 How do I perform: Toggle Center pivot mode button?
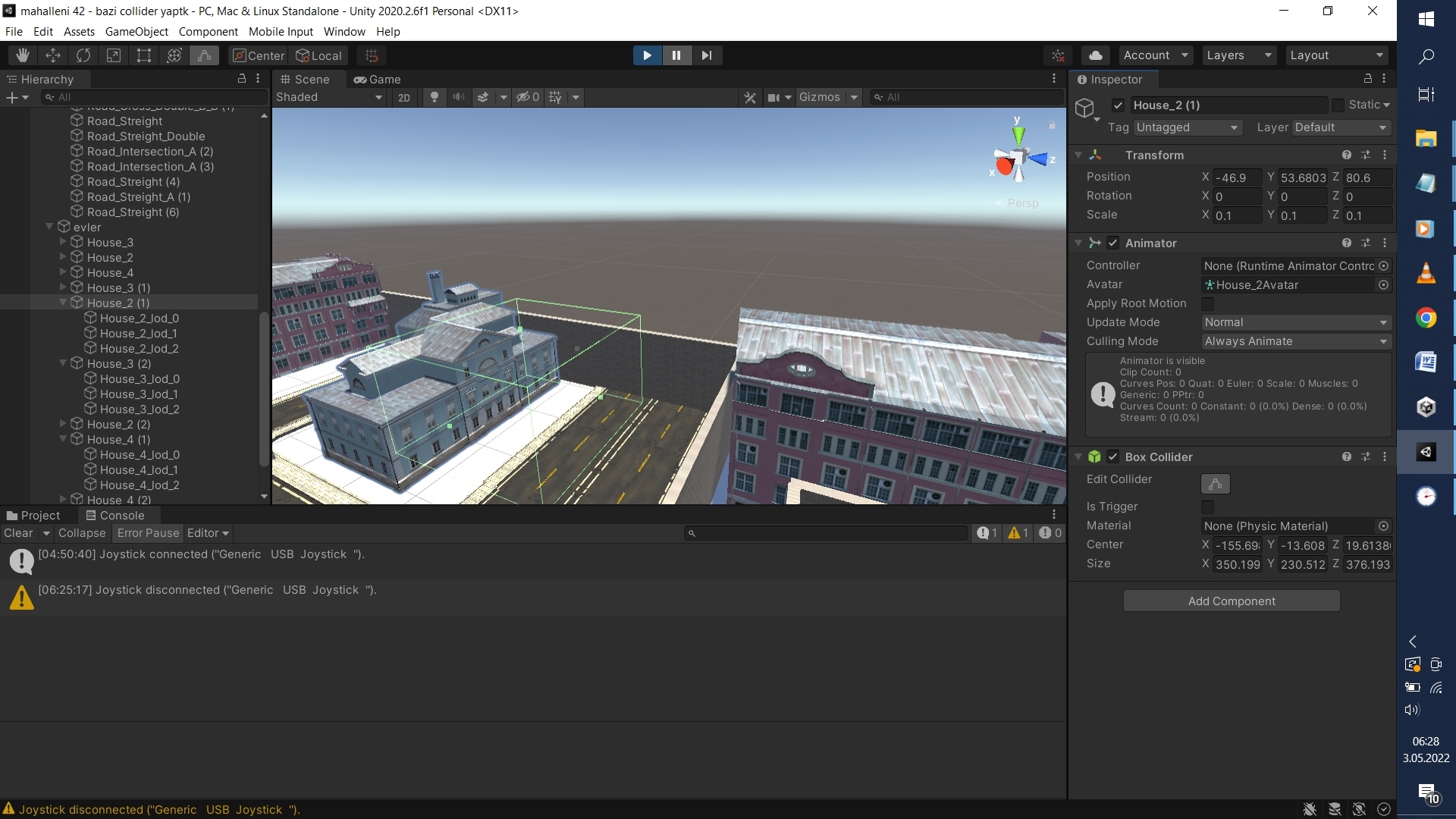[x=259, y=55]
